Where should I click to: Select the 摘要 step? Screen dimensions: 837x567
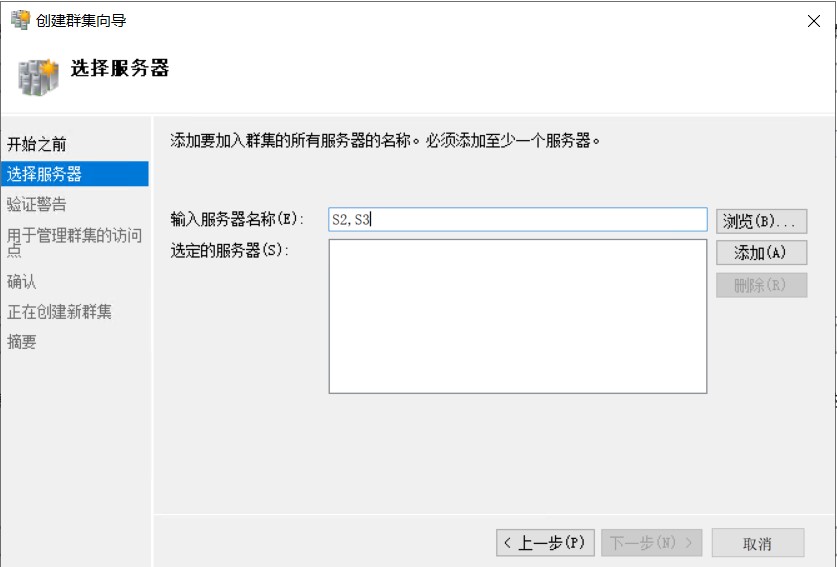tap(21, 342)
